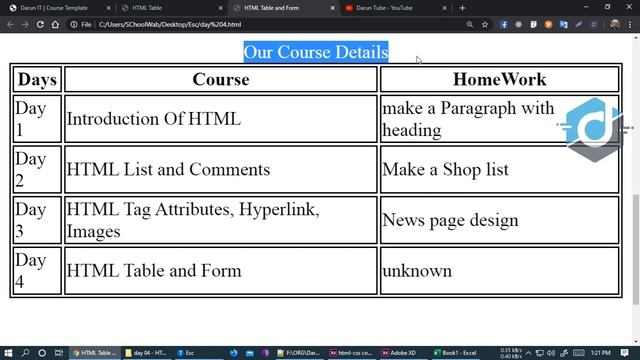Open the purple feather extension icon
Viewport: 640px width, 360px height.
click(x=579, y=24)
